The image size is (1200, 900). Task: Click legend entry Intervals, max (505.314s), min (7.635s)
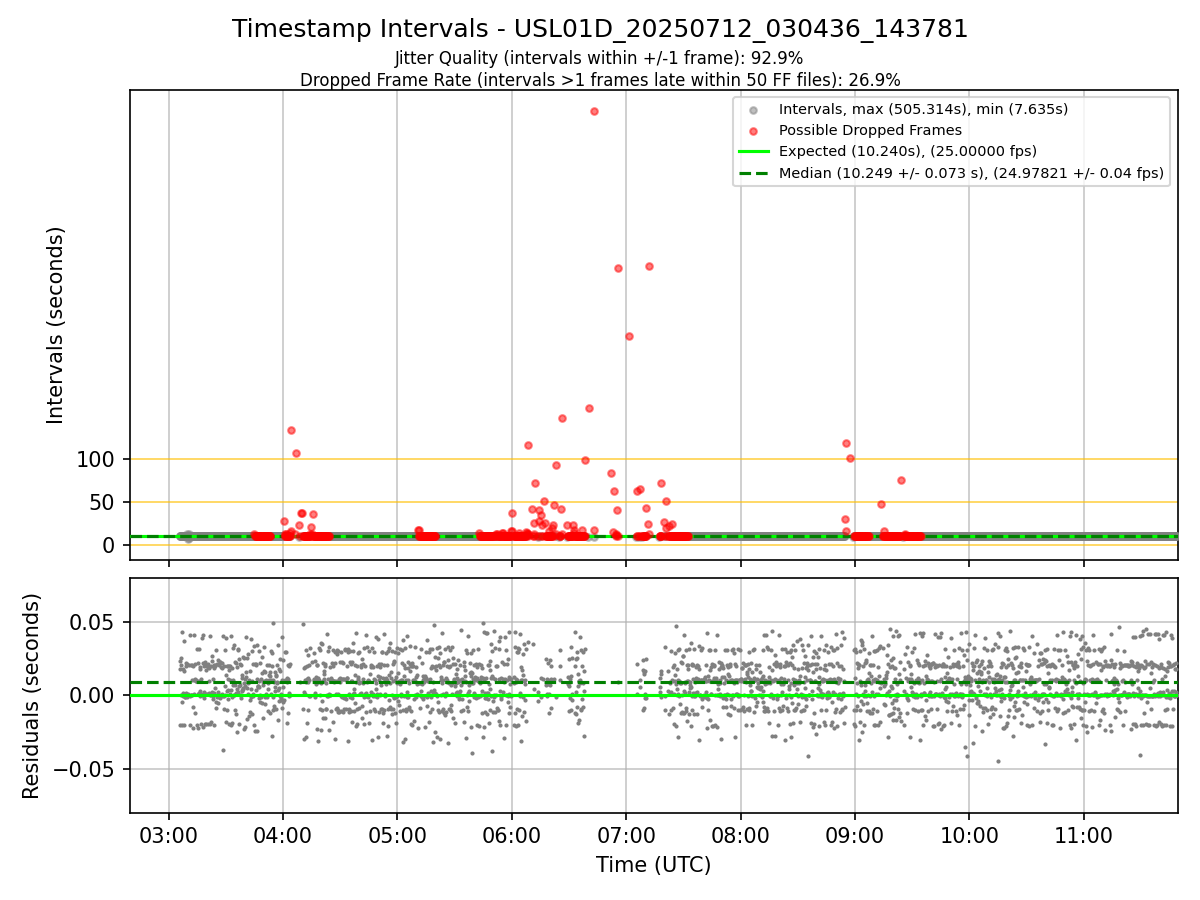(x=923, y=109)
